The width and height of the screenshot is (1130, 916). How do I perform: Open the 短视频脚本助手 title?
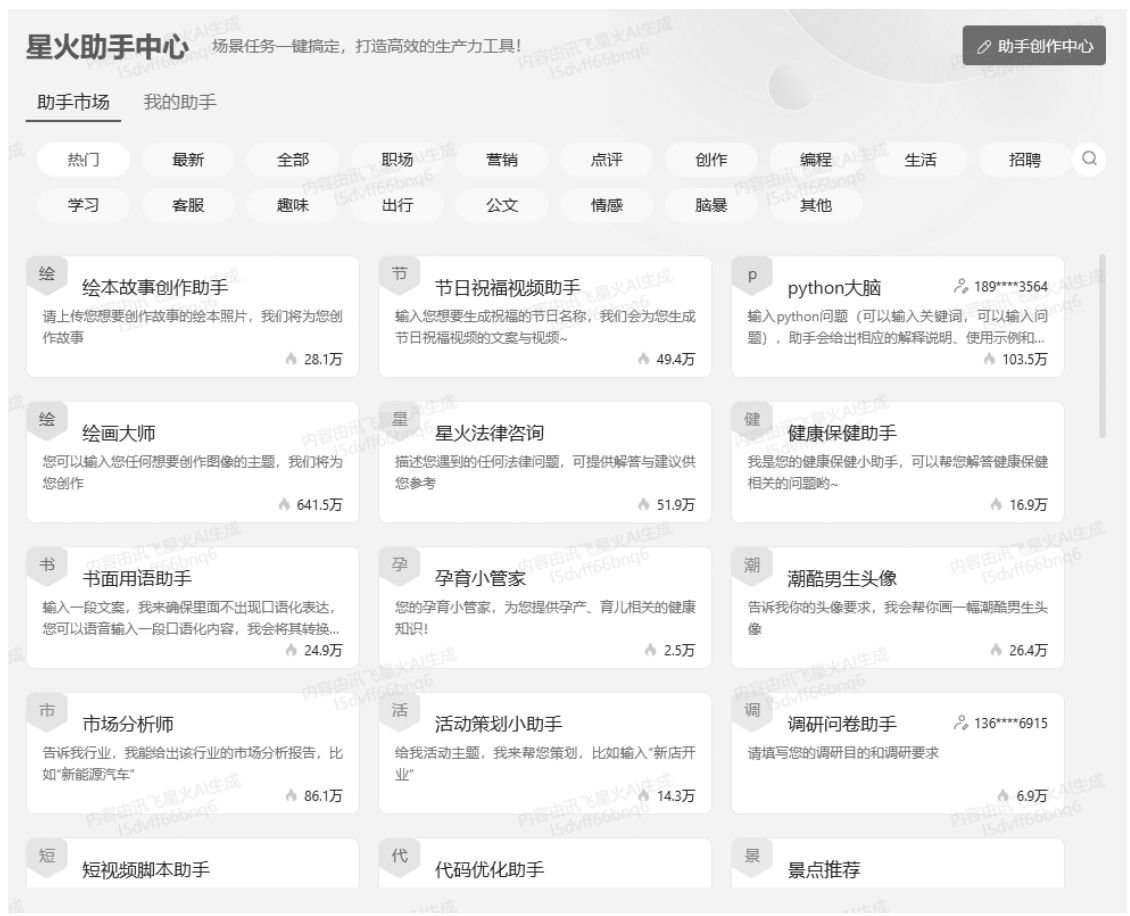(x=146, y=871)
